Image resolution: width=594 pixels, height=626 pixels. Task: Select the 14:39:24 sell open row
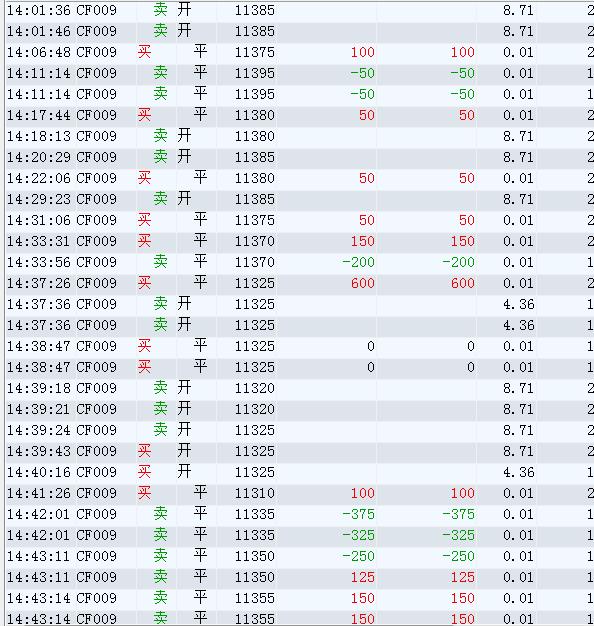click(x=300, y=430)
